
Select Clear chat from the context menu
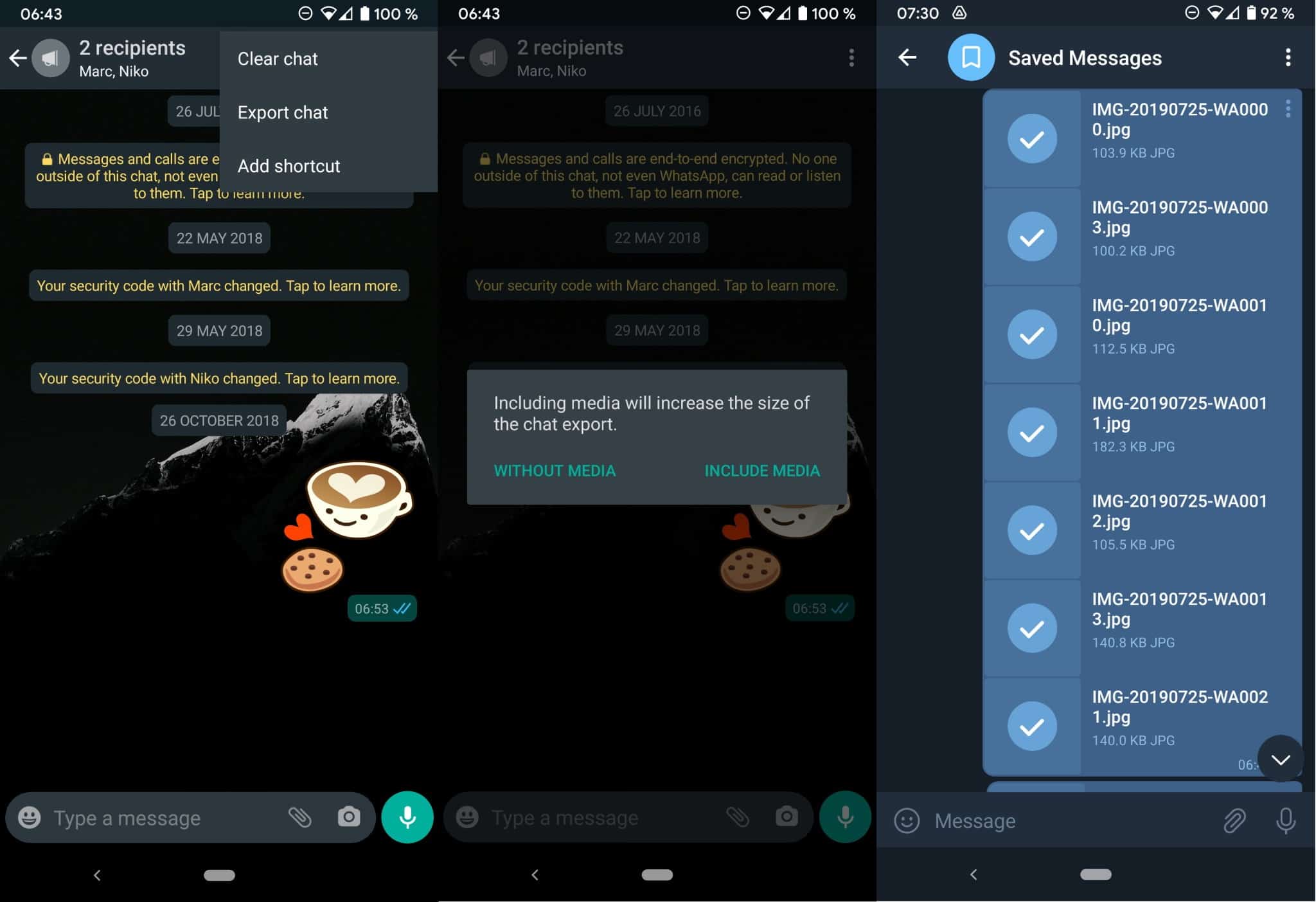(x=278, y=58)
